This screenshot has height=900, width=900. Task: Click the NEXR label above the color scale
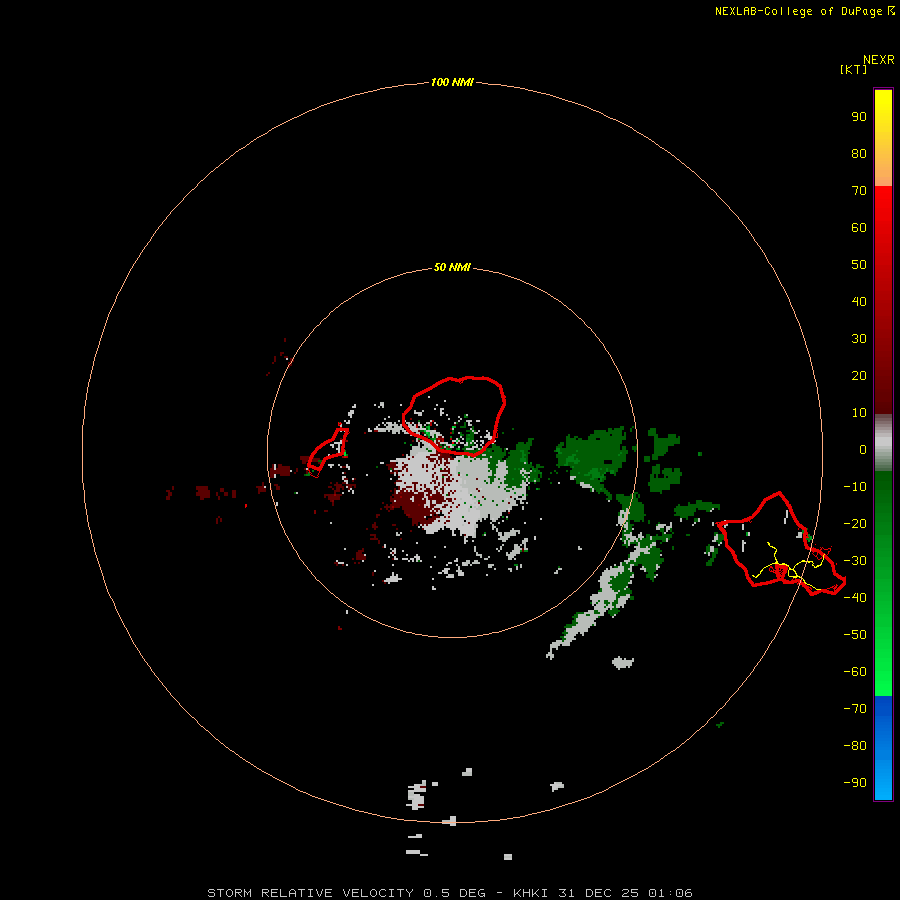click(879, 60)
